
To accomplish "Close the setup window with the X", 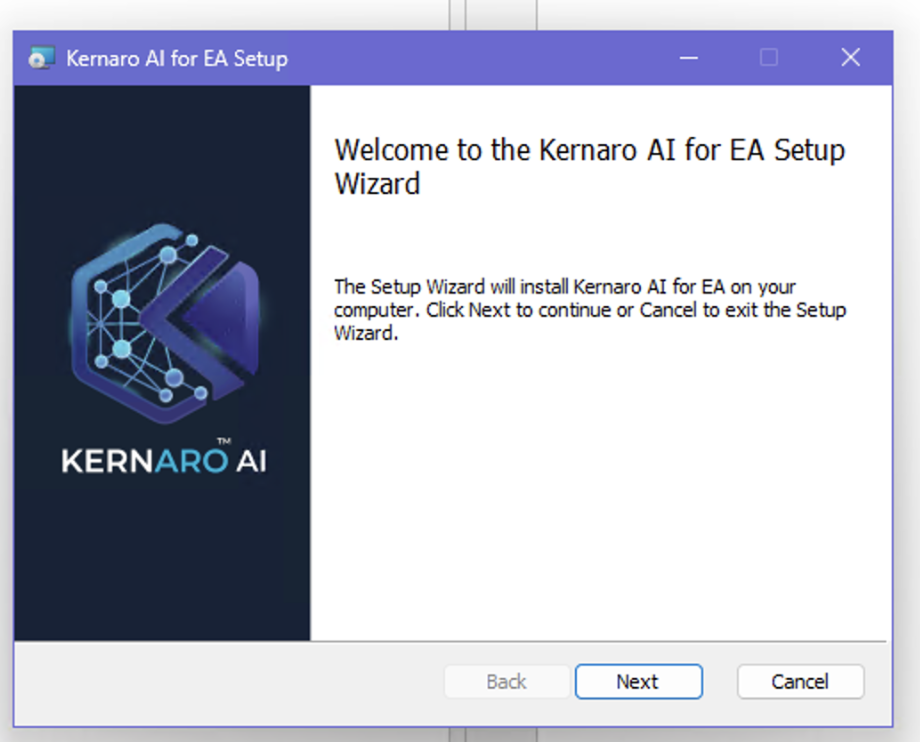I will click(x=850, y=57).
